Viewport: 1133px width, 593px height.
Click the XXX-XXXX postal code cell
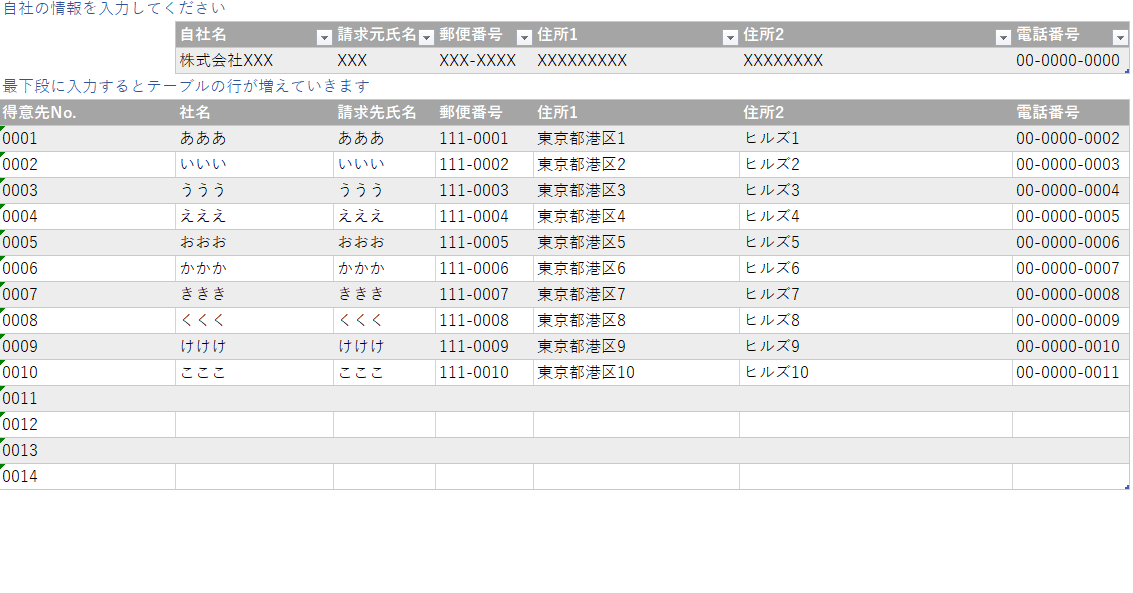(x=478, y=60)
